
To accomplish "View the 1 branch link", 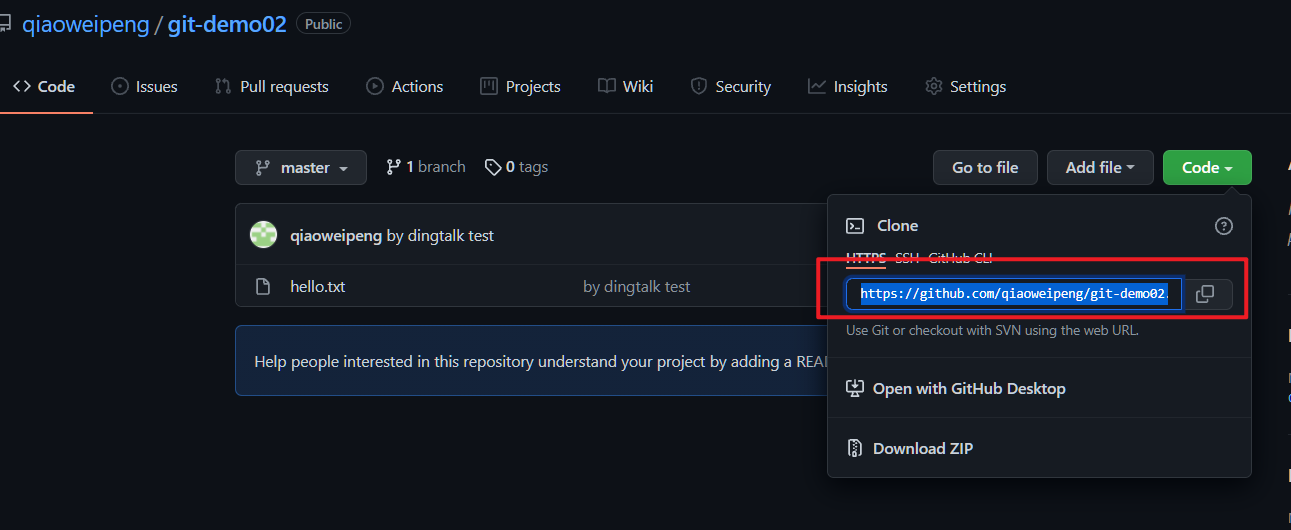I will click(426, 167).
